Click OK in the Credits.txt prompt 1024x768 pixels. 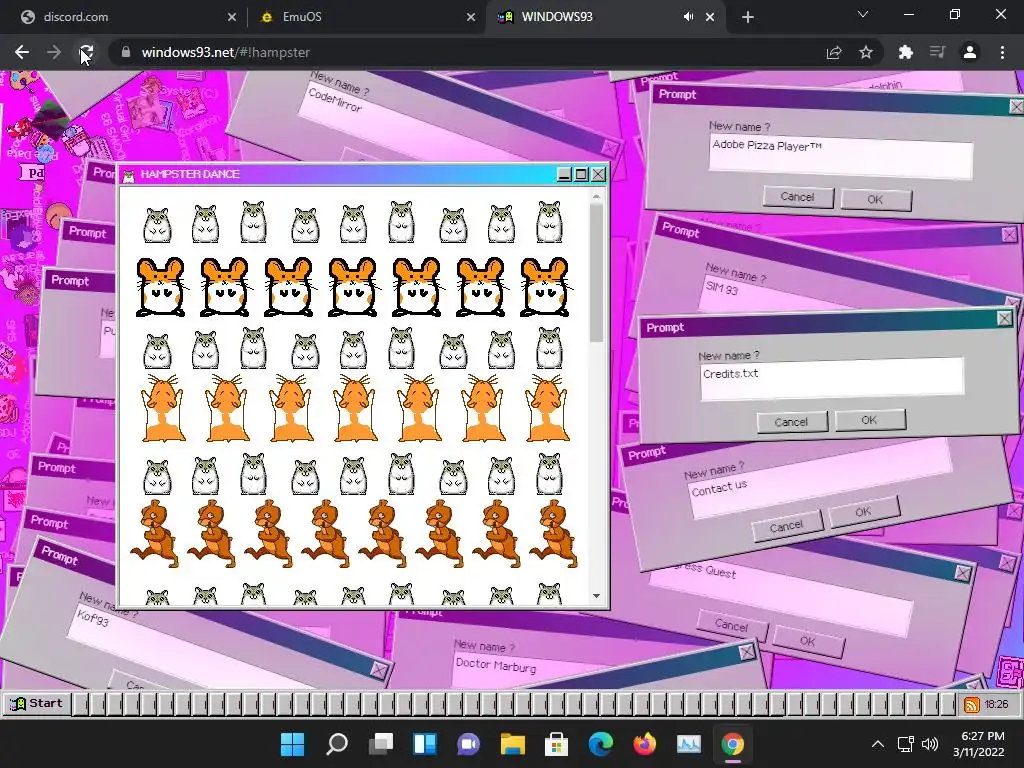coord(869,420)
